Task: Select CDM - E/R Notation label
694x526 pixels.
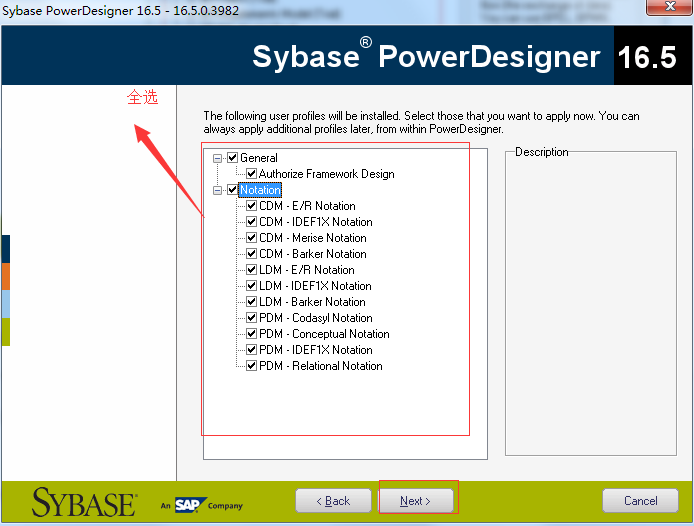Action: [307, 206]
